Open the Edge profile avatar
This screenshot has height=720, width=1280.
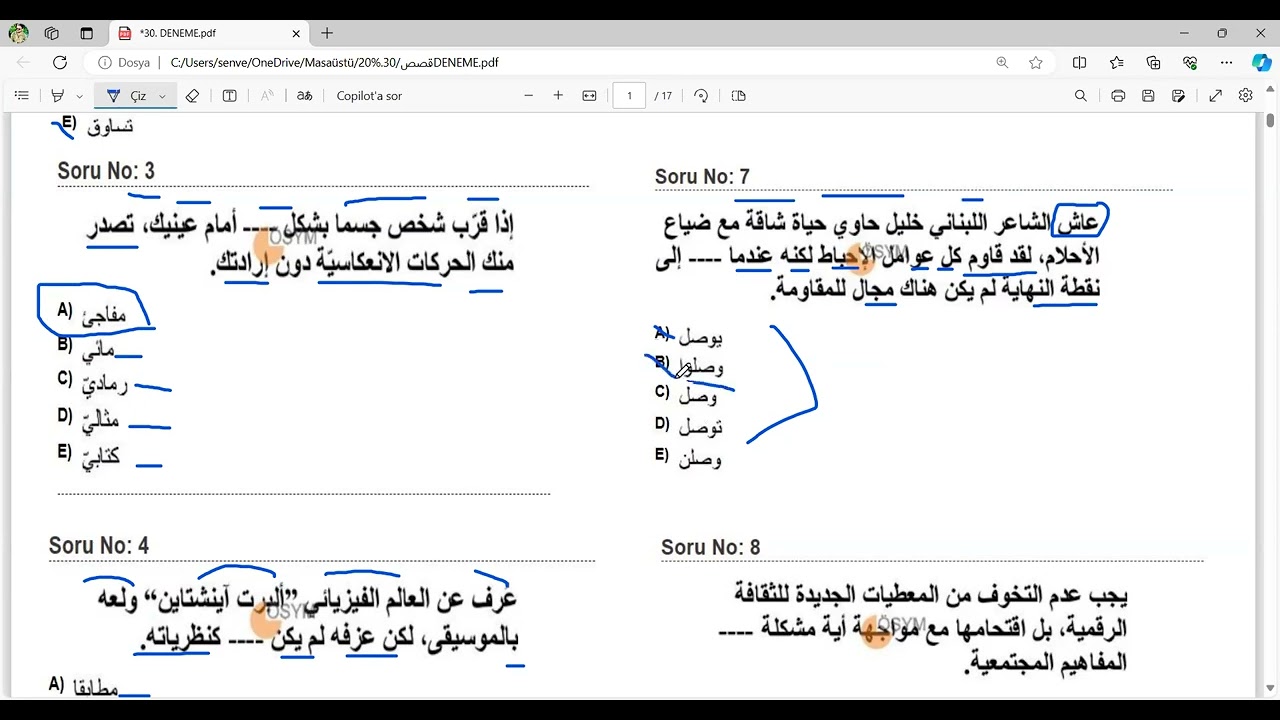click(x=19, y=33)
